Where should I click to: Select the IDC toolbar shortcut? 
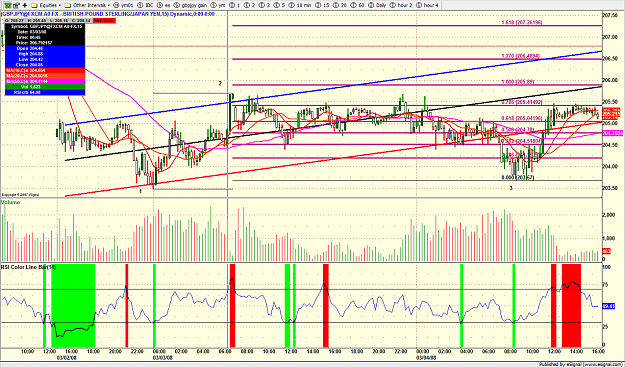click(145, 5)
